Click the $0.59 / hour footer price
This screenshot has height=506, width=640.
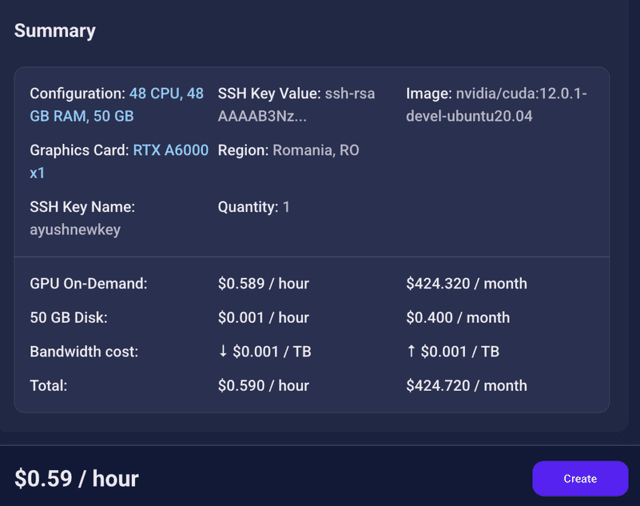76,478
